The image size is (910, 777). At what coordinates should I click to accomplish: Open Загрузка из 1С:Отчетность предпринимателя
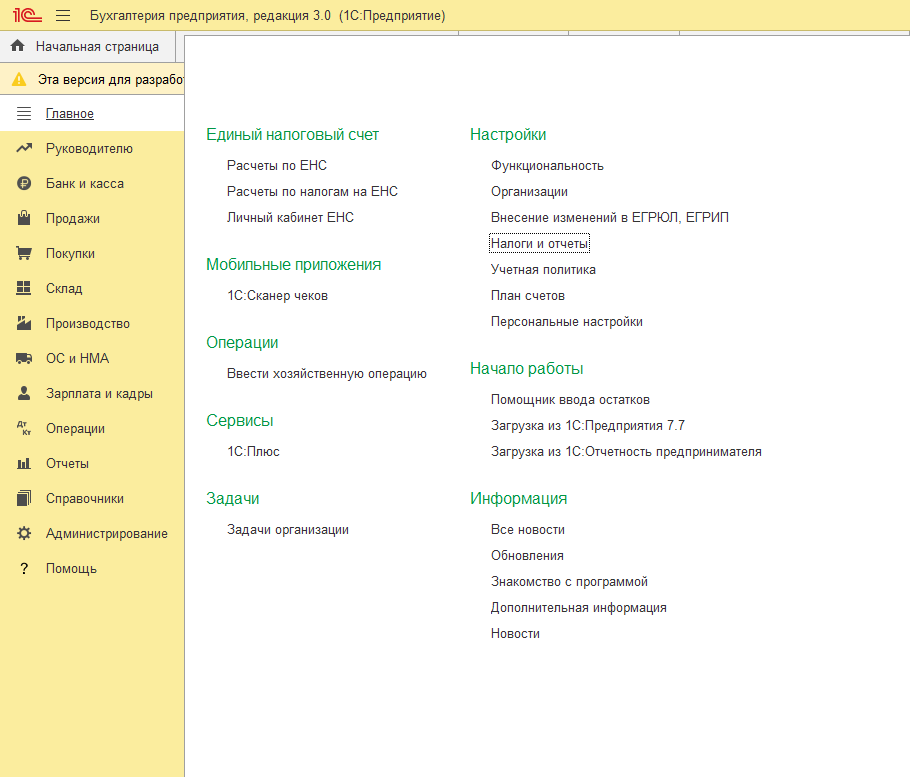coord(626,451)
